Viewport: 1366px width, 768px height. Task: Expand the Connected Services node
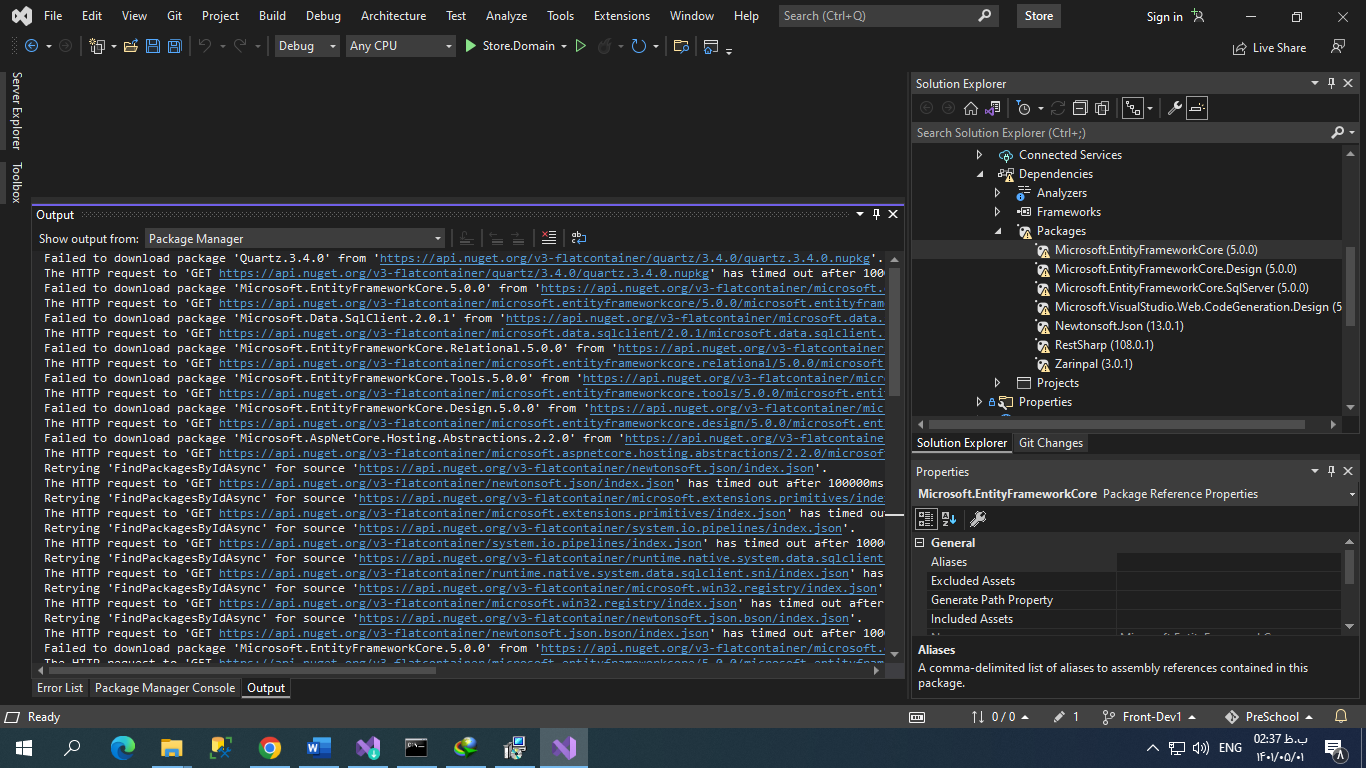(979, 155)
